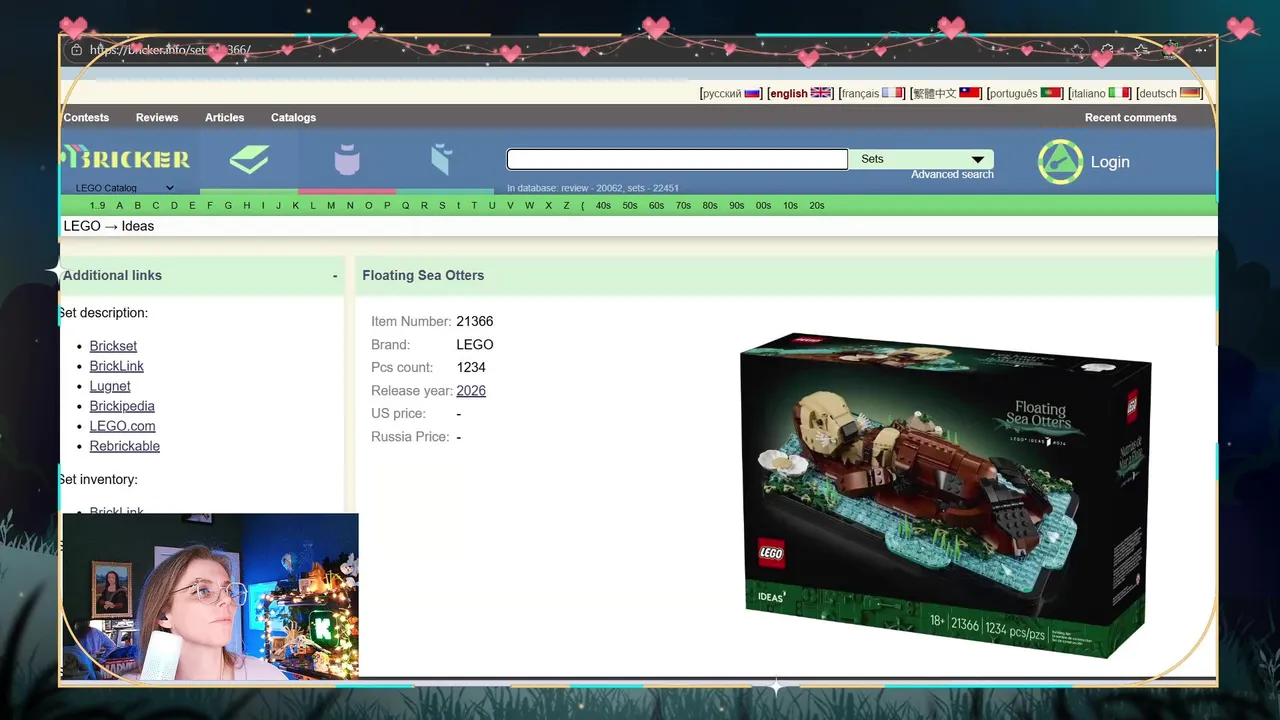Screen dimensions: 1280x720
Task: Select the green book catalog icon
Action: (249, 159)
